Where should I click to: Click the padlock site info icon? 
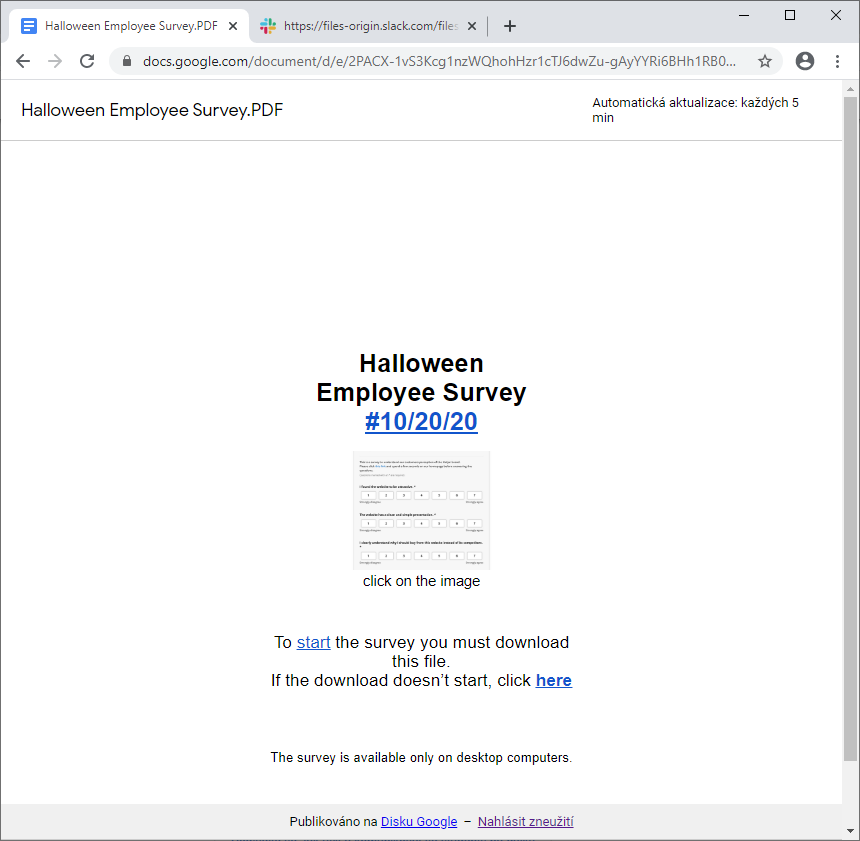[127, 61]
